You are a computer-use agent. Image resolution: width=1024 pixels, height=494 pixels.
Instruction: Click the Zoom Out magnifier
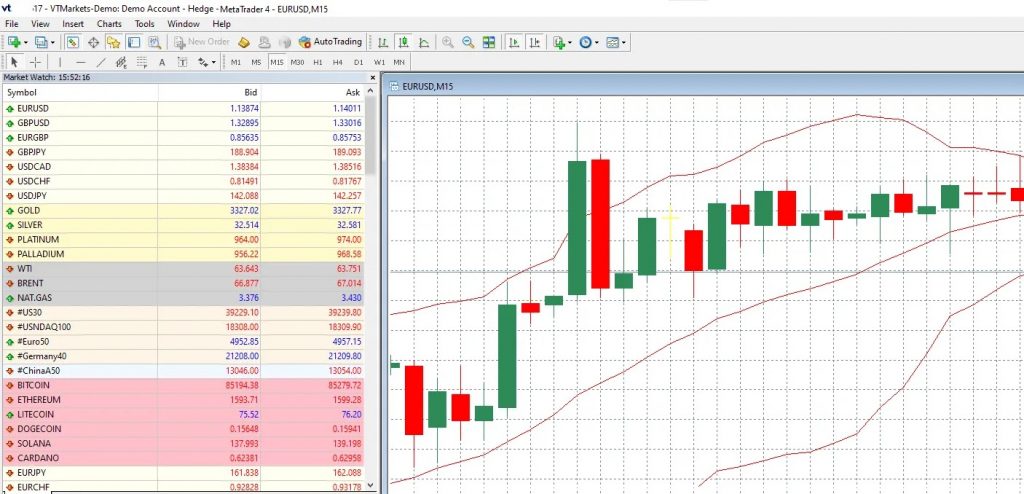[x=468, y=42]
